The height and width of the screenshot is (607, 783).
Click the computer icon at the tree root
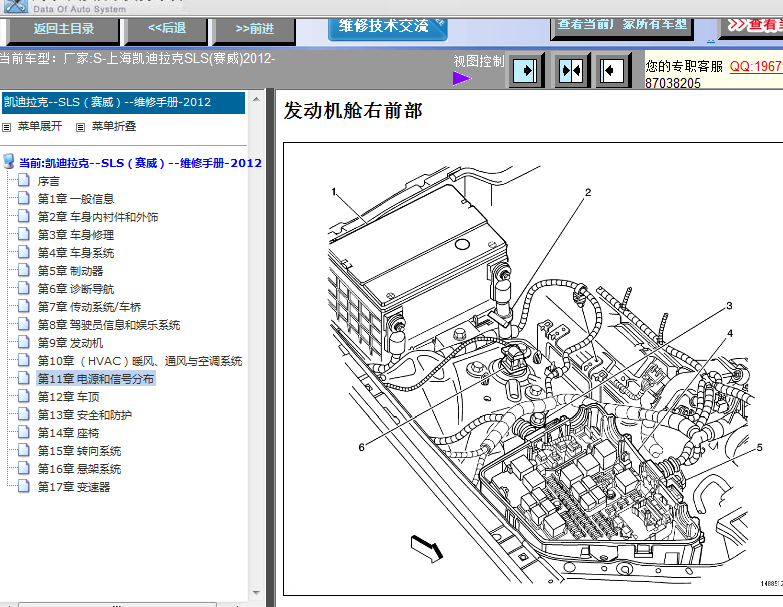pyautogui.click(x=8, y=161)
